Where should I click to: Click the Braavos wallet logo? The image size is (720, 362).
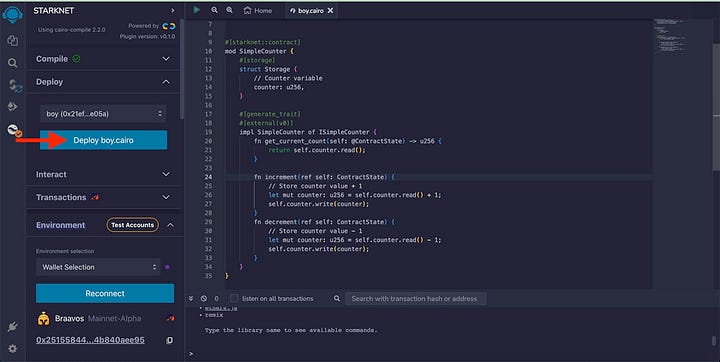pos(44,318)
